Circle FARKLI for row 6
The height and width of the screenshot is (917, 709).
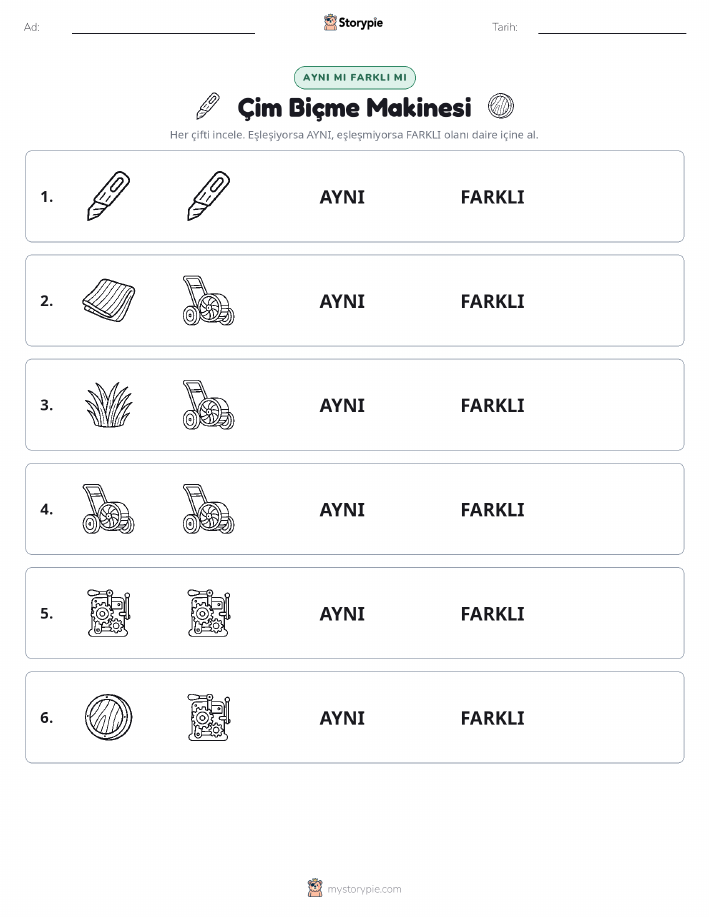[x=493, y=718]
